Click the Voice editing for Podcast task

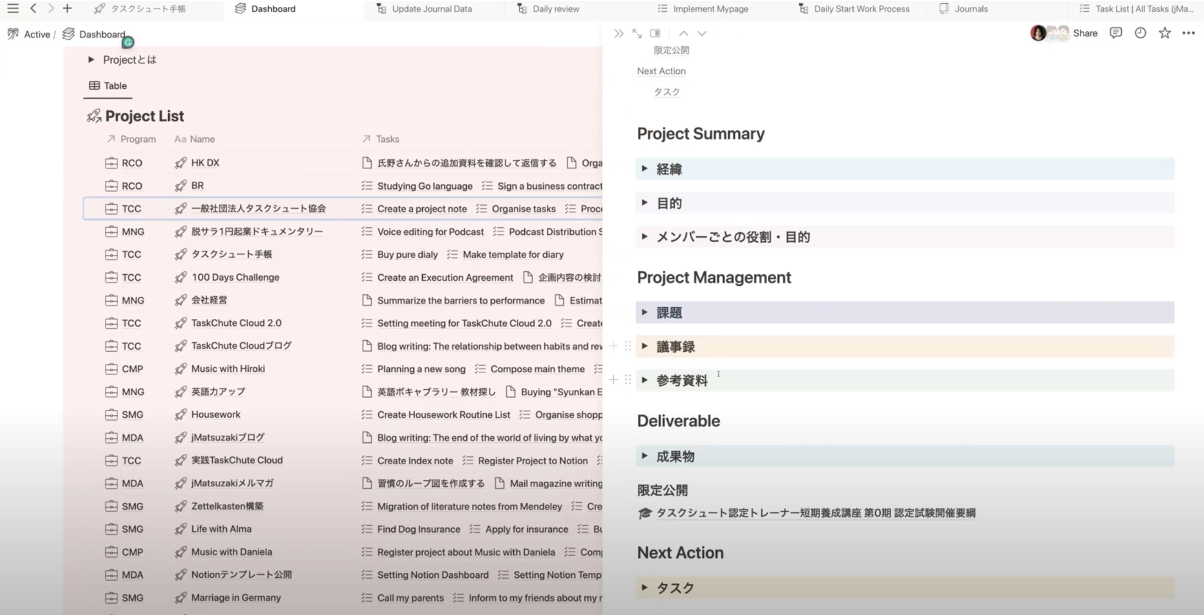430,232
